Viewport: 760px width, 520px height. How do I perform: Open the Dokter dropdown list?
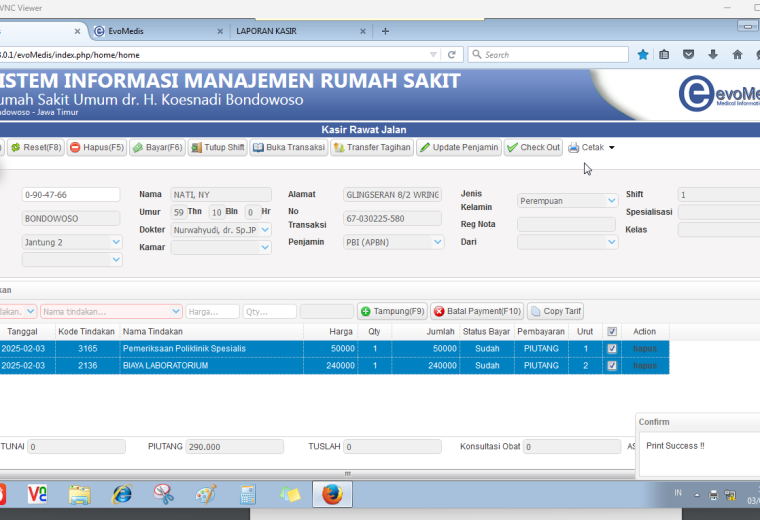click(x=265, y=230)
